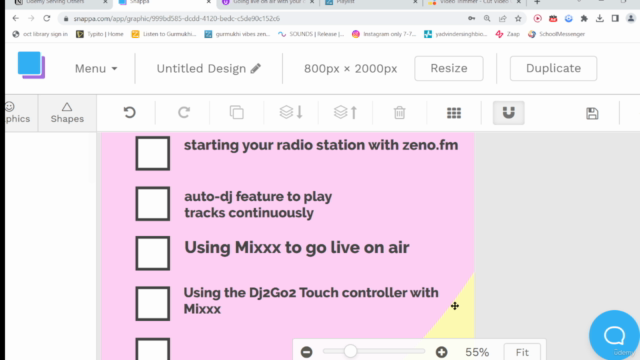This screenshot has width=640, height=360.
Task: Open the browser downloads icon
Action: point(600,18)
